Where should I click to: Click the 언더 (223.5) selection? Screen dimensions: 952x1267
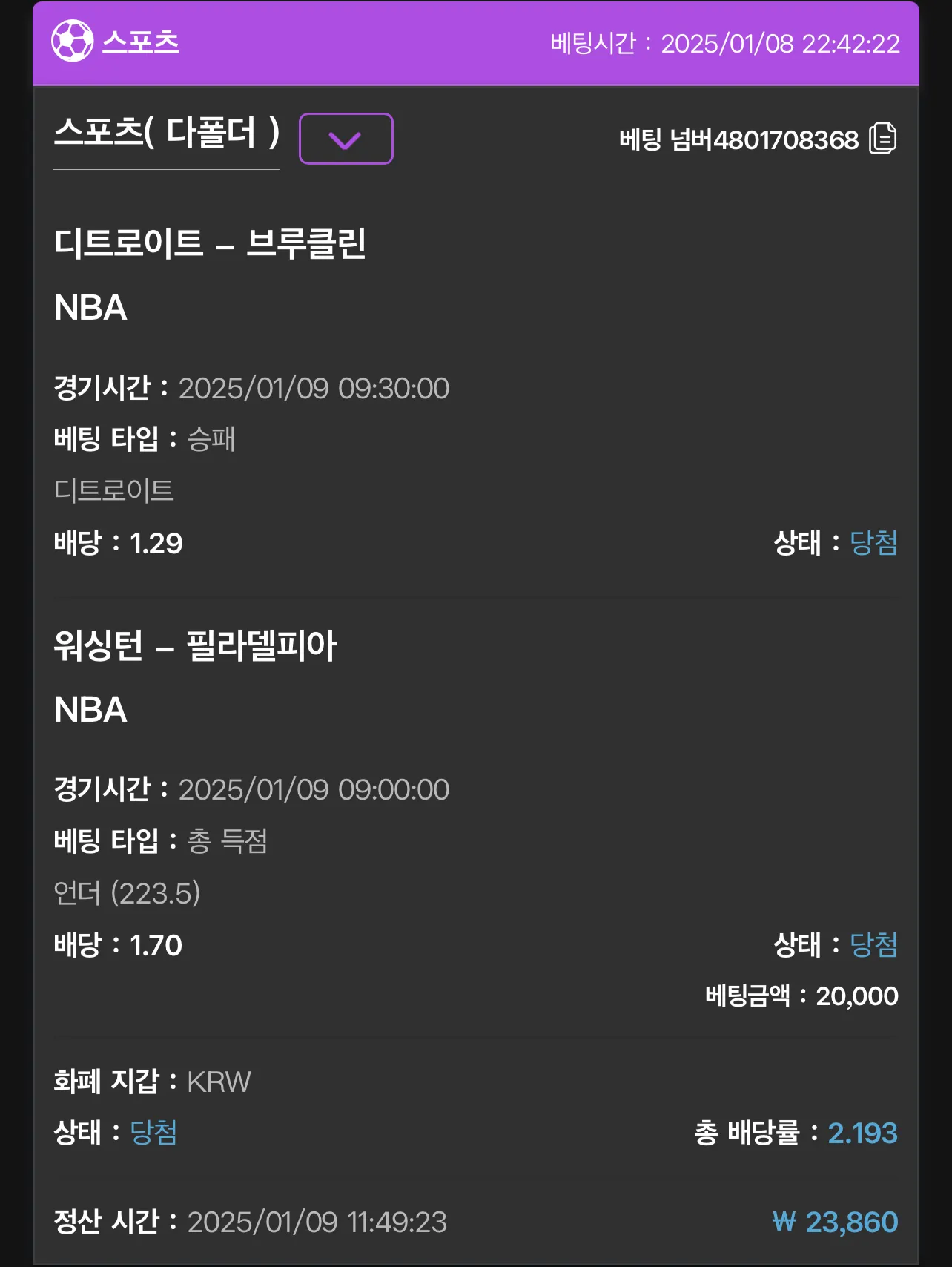(127, 893)
